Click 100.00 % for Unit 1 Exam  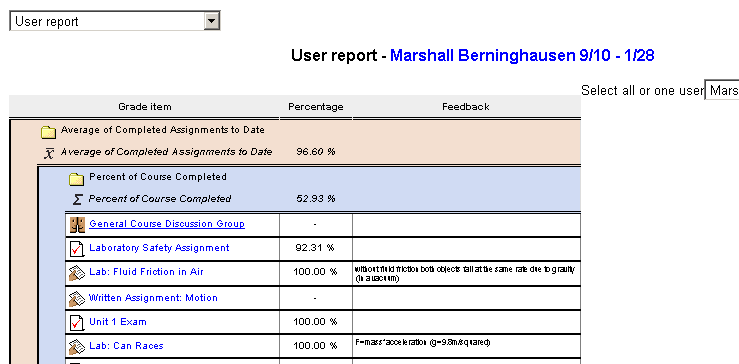315,322
